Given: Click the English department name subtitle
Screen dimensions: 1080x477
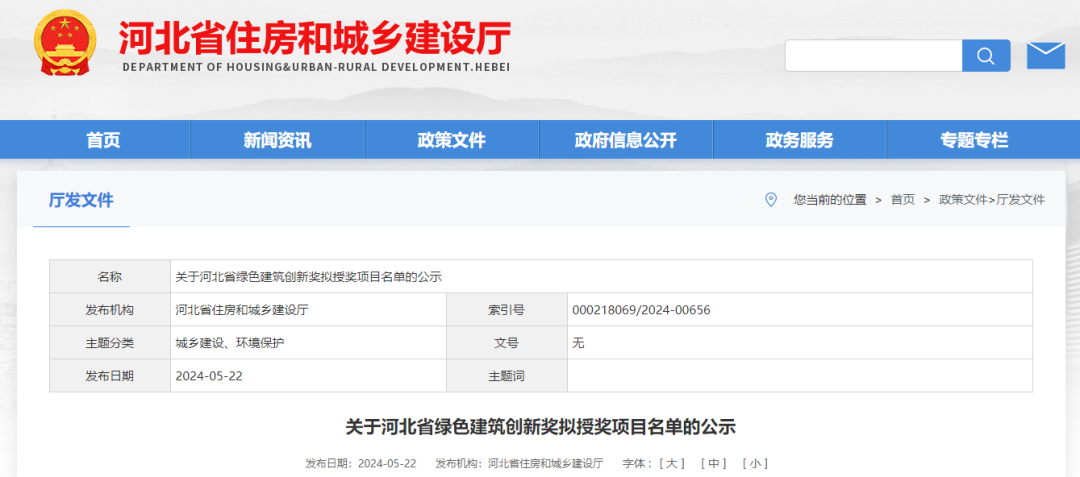Looking at the screenshot, I should tap(316, 67).
